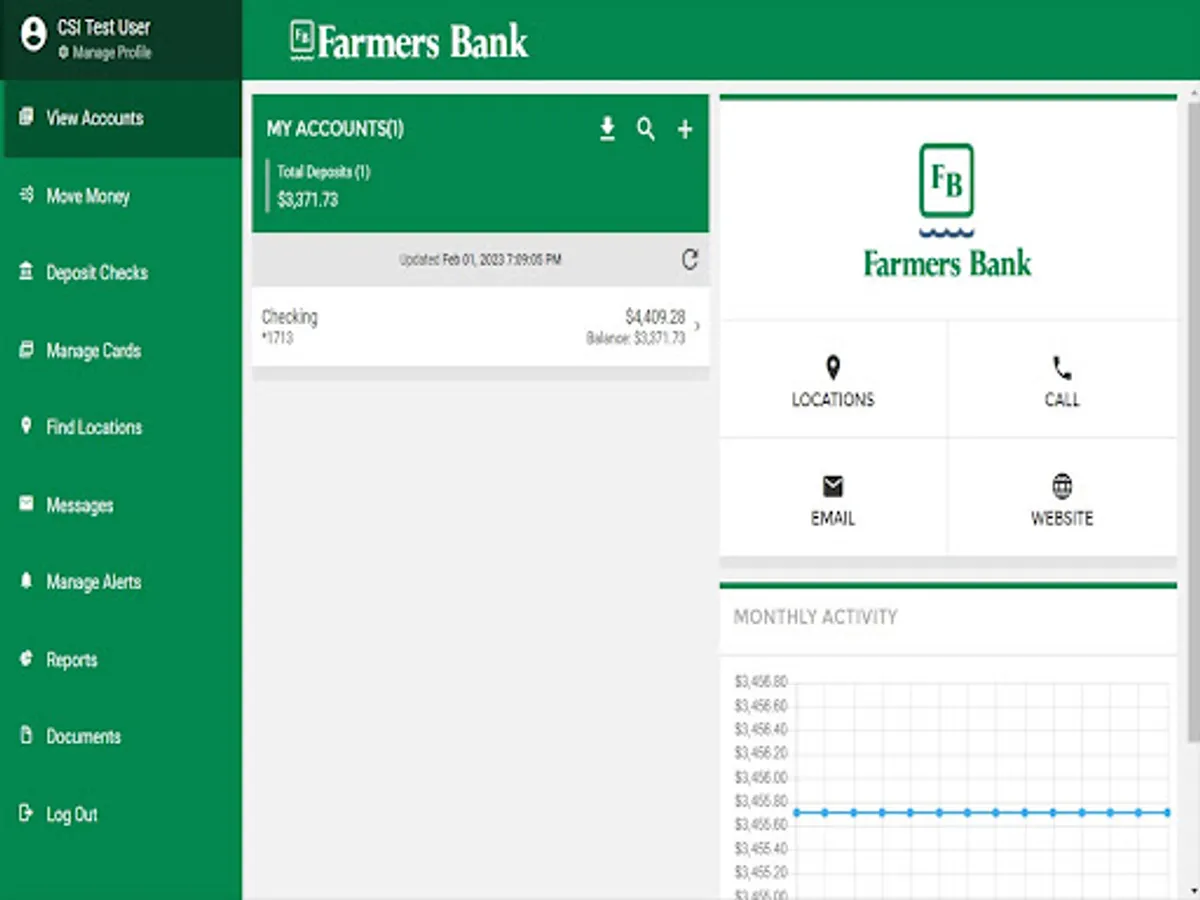Open Manage Cards menu label
The image size is (1200, 900).
coord(93,351)
